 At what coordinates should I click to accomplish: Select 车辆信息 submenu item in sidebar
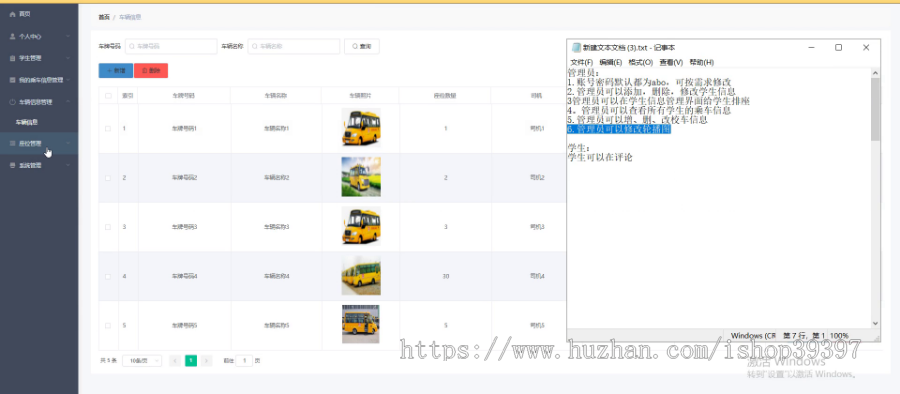26,122
